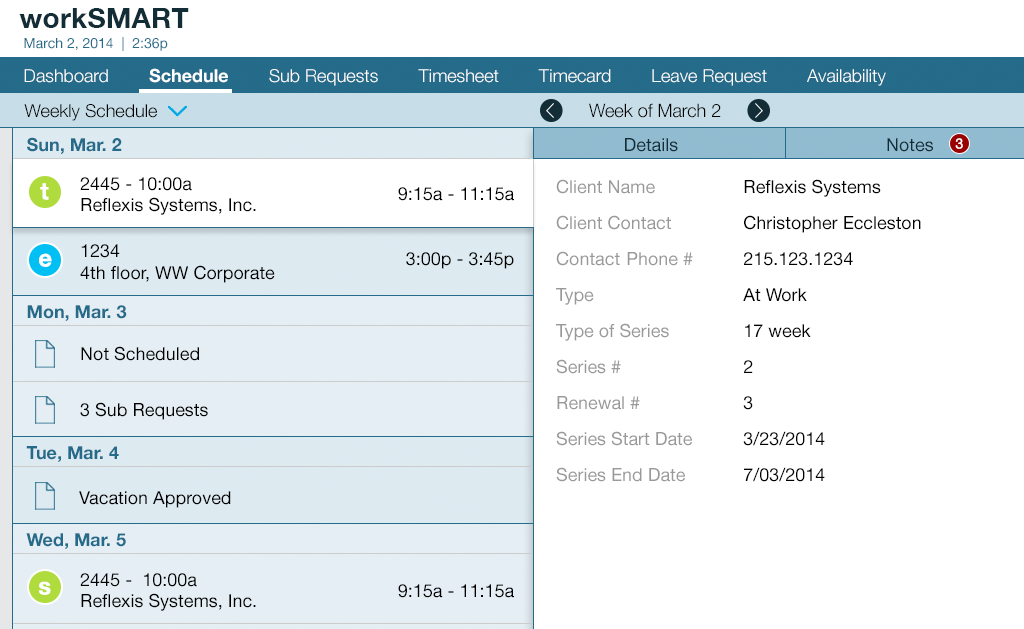Image resolution: width=1024 pixels, height=629 pixels.
Task: Click the blue 'e' shift icon
Action: point(44,261)
